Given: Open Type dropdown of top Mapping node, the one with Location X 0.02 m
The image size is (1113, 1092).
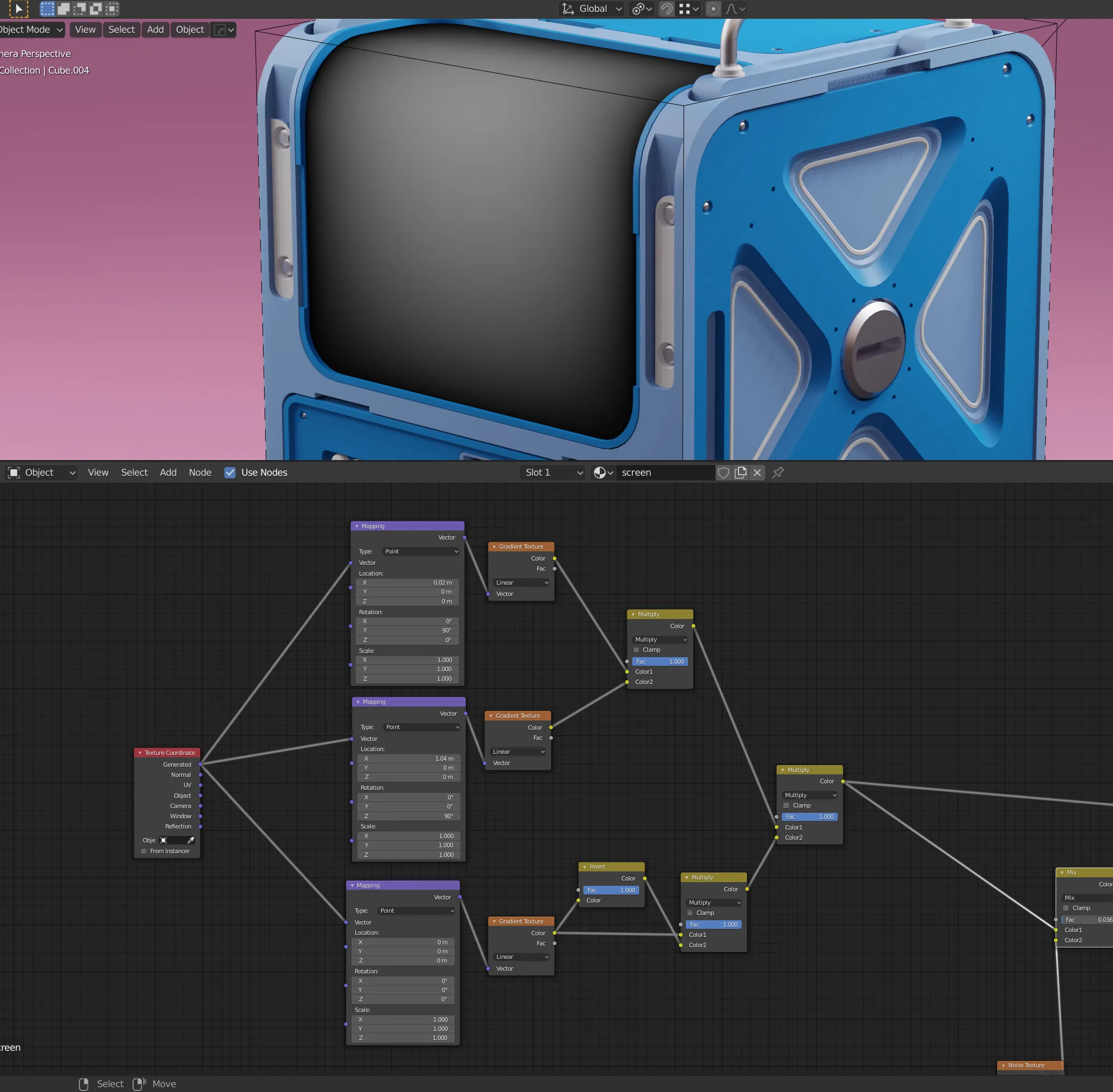Looking at the screenshot, I should pyautogui.click(x=421, y=552).
